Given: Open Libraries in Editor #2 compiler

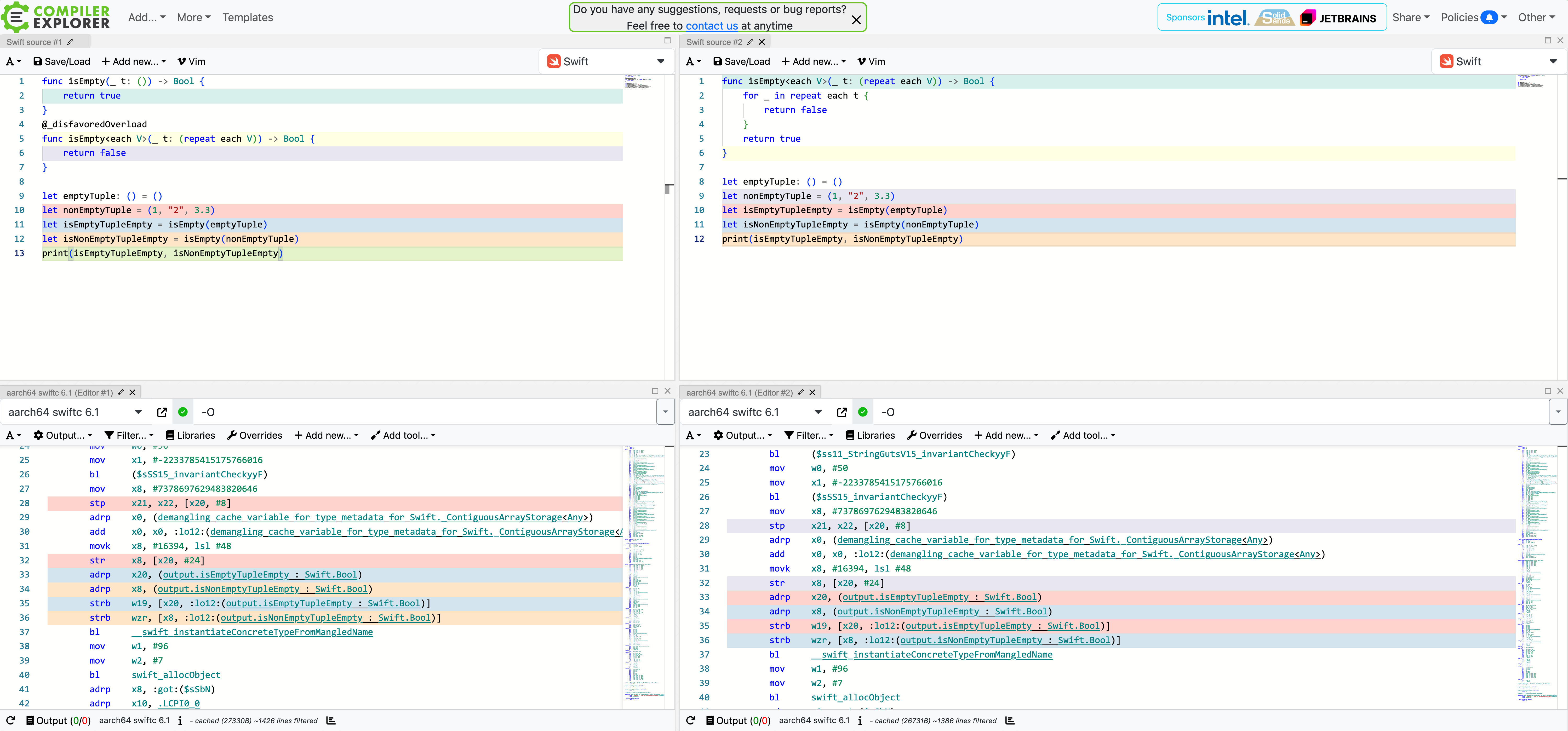Looking at the screenshot, I should tap(871, 435).
